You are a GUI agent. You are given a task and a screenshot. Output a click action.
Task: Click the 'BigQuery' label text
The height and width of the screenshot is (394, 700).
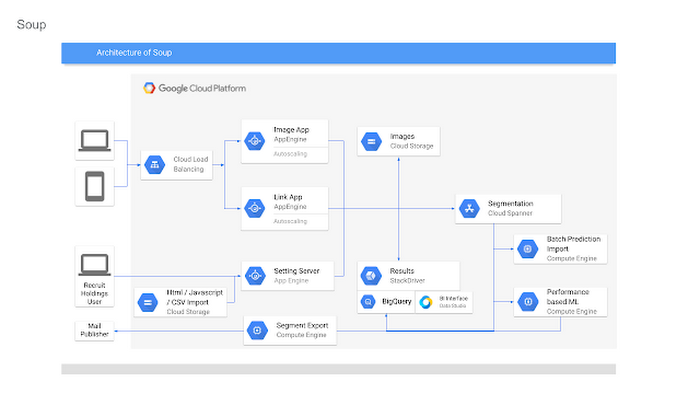[396, 302]
